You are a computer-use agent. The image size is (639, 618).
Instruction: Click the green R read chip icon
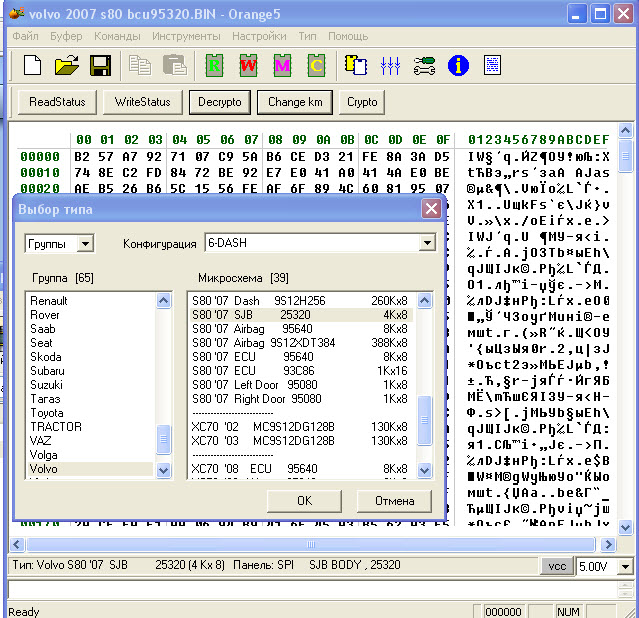pos(213,66)
